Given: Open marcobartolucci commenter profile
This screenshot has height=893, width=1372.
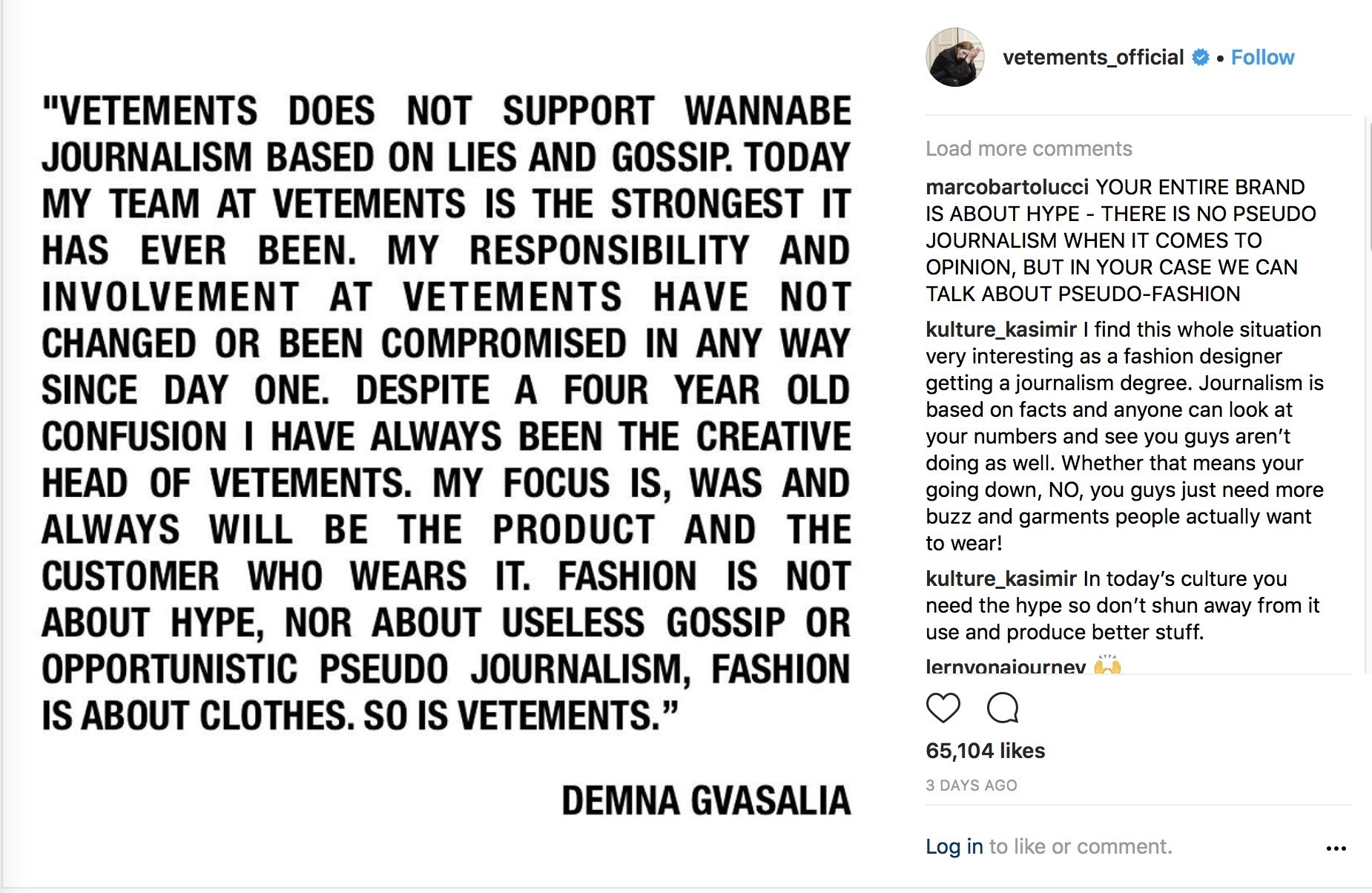Looking at the screenshot, I should [1007, 187].
